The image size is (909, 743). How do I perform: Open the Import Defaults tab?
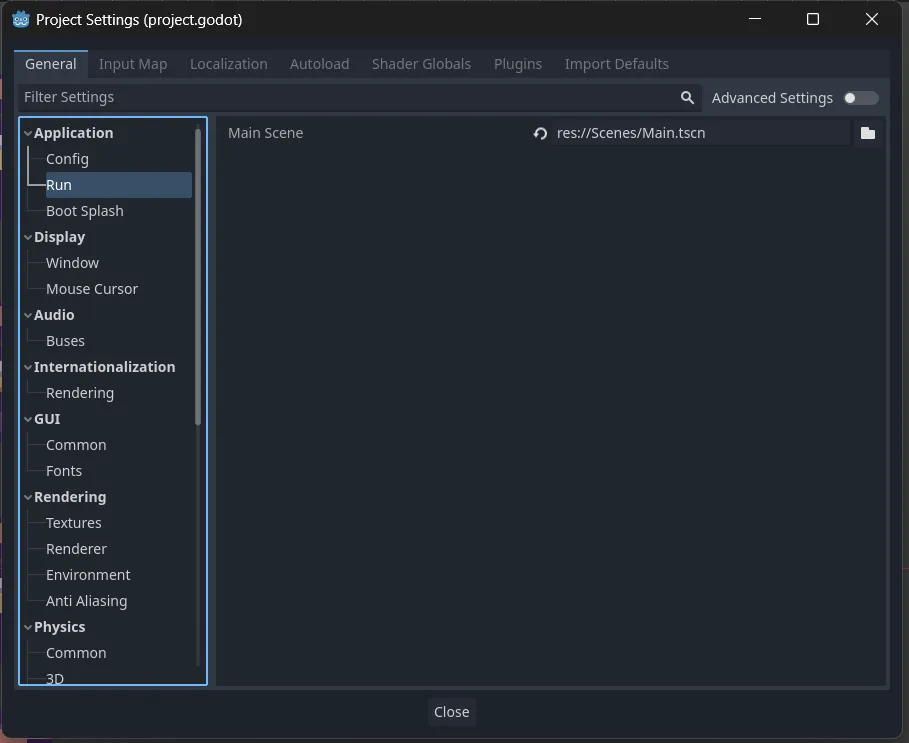(x=617, y=64)
